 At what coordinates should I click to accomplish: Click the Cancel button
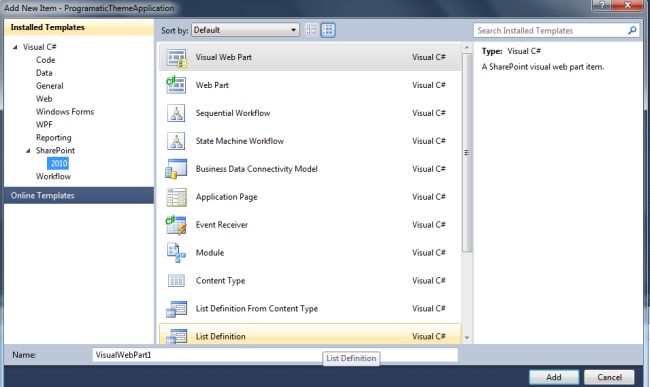click(x=609, y=377)
